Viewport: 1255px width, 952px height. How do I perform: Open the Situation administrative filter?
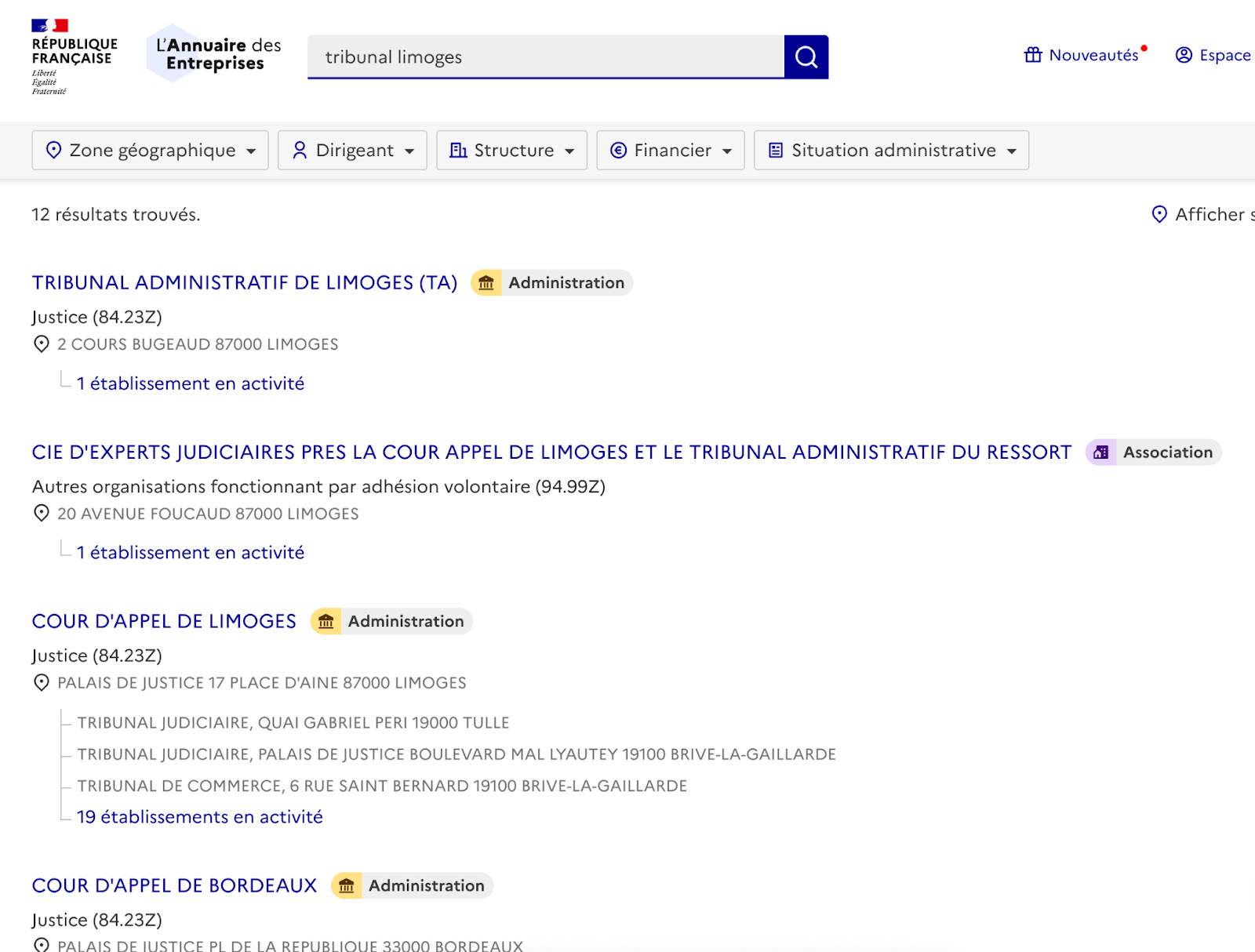coord(891,150)
